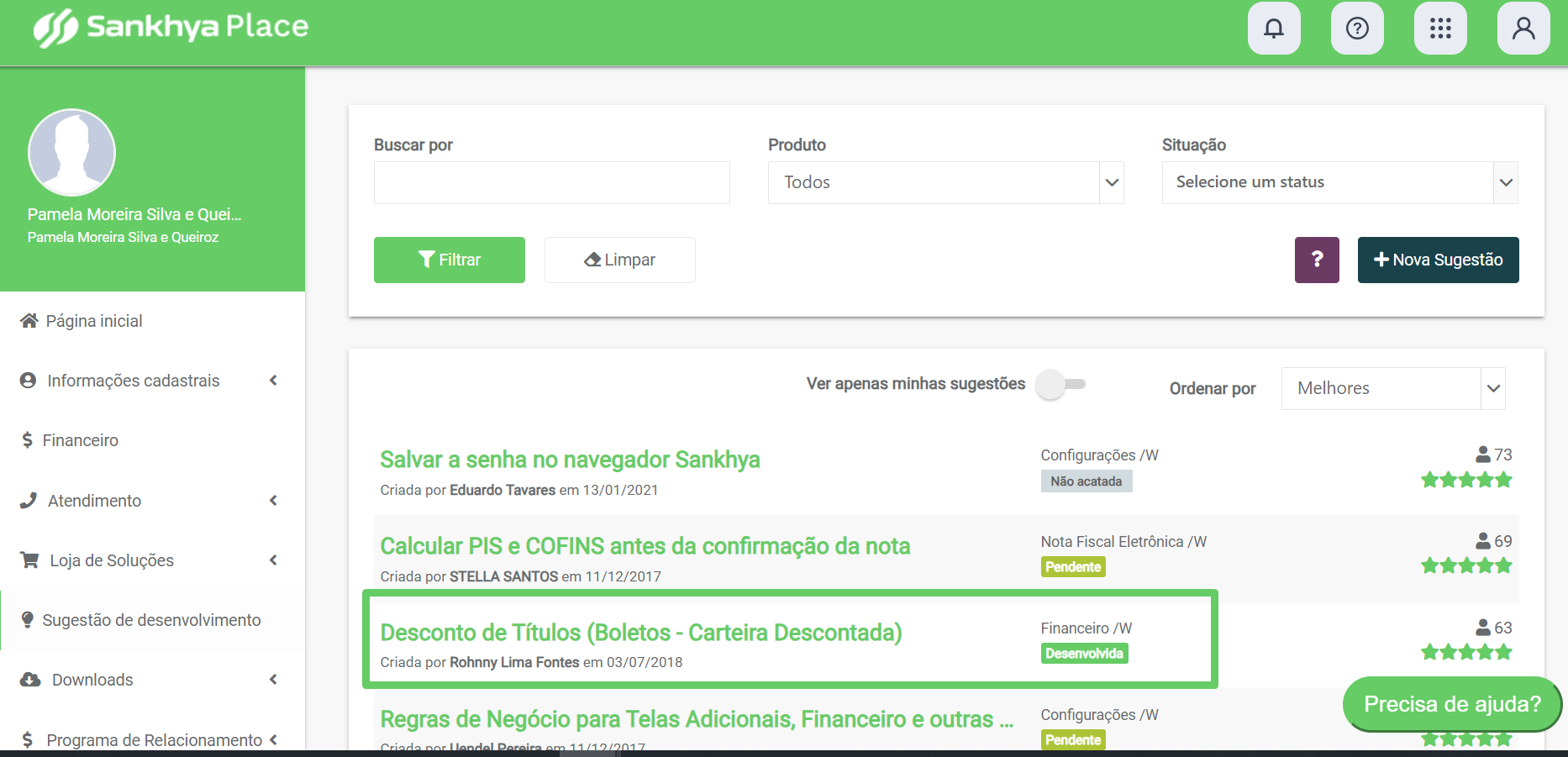Open suggestion Regras de Negócio para Telas Adicionais
This screenshot has height=757, width=1568.
[697, 719]
